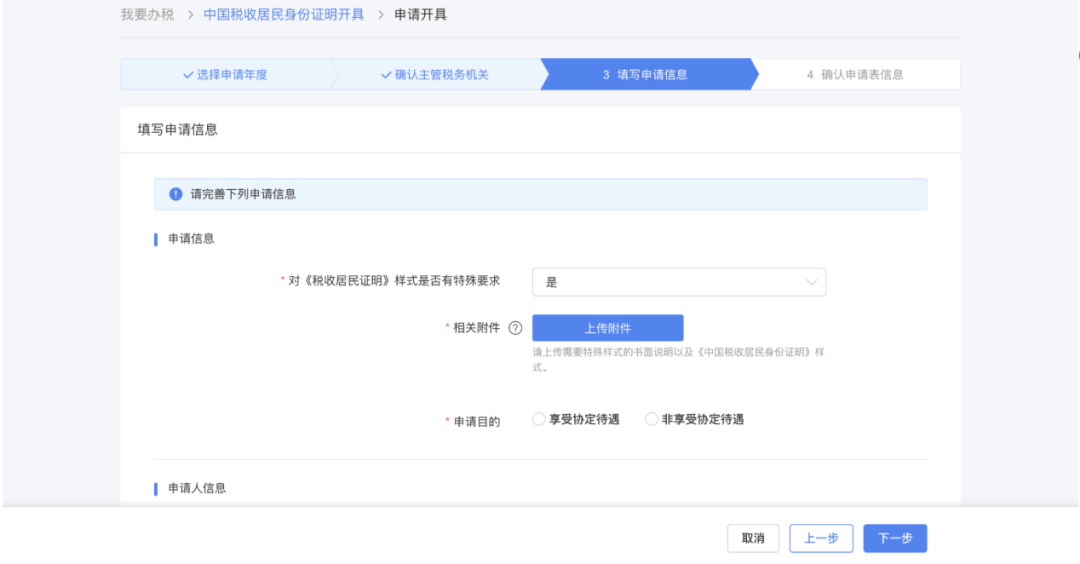Jump to step 4 确认申请表信息
Screen dimensions: 1080x564
(855, 75)
